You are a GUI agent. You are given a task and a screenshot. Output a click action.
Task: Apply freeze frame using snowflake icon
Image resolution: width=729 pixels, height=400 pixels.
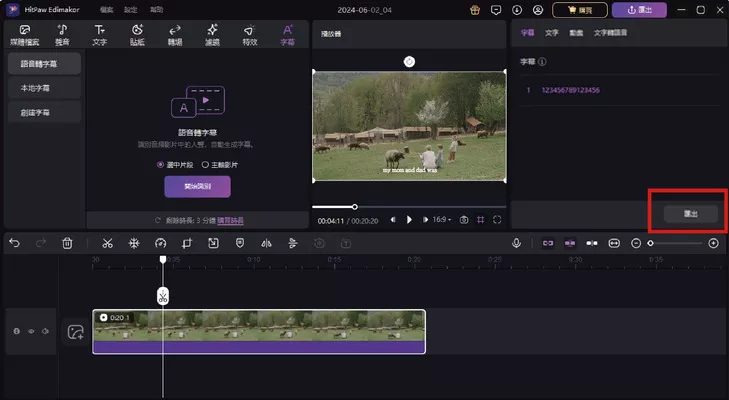pyautogui.click(x=134, y=243)
